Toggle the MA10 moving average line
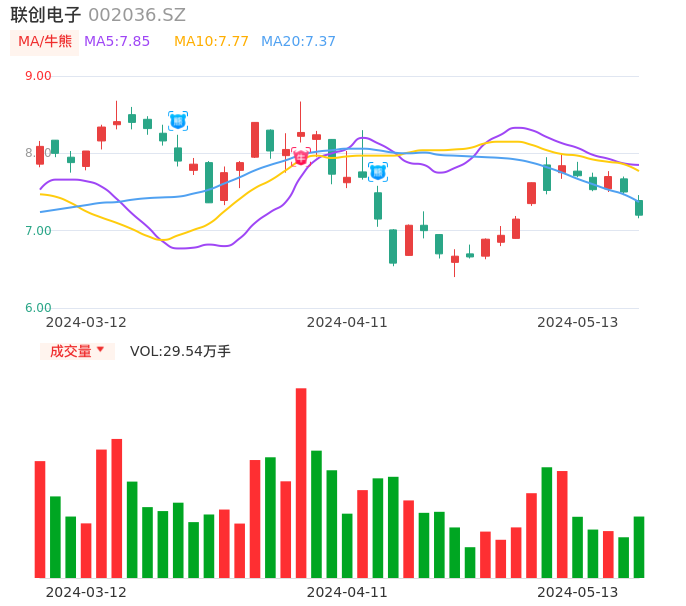Screen dimensions: 686x606 point(211,42)
